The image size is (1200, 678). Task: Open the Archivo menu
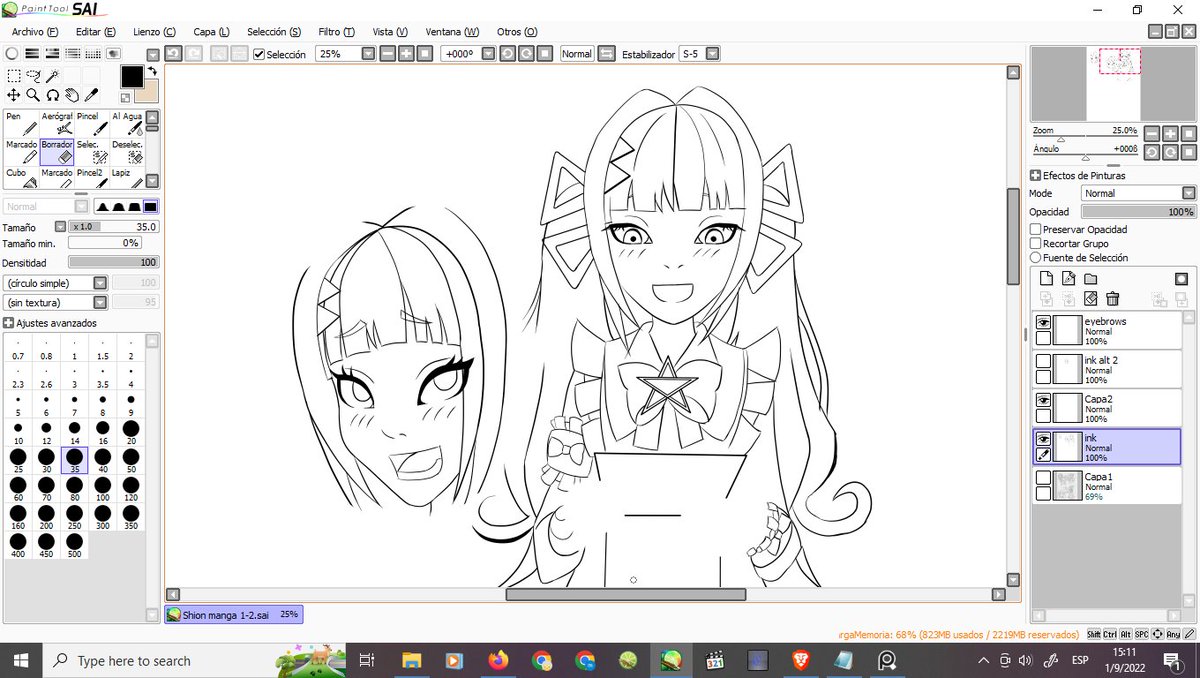point(35,32)
